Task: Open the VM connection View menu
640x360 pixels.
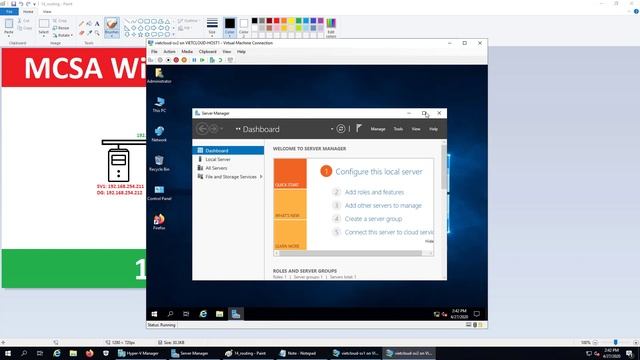Action: 227,52
